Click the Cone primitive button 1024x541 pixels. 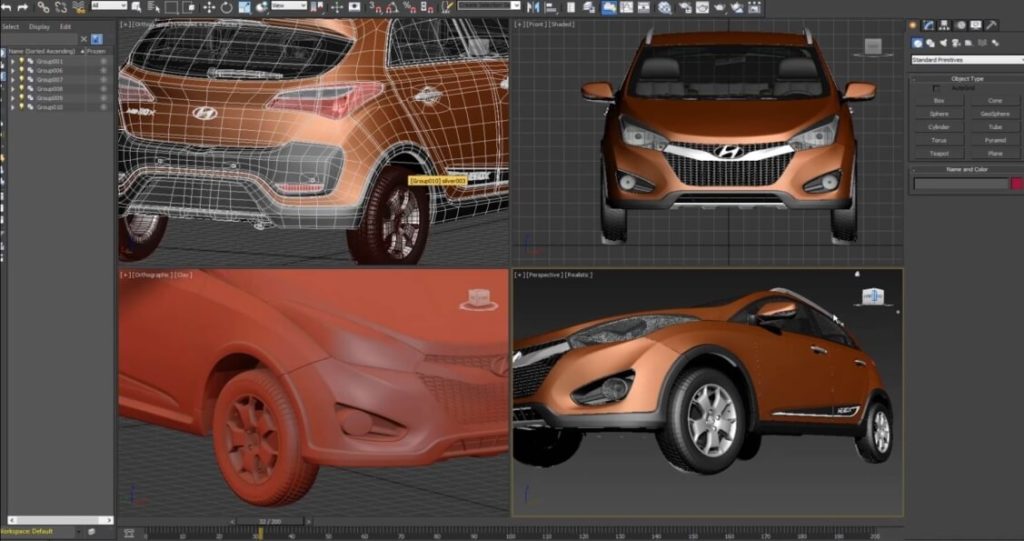(995, 101)
